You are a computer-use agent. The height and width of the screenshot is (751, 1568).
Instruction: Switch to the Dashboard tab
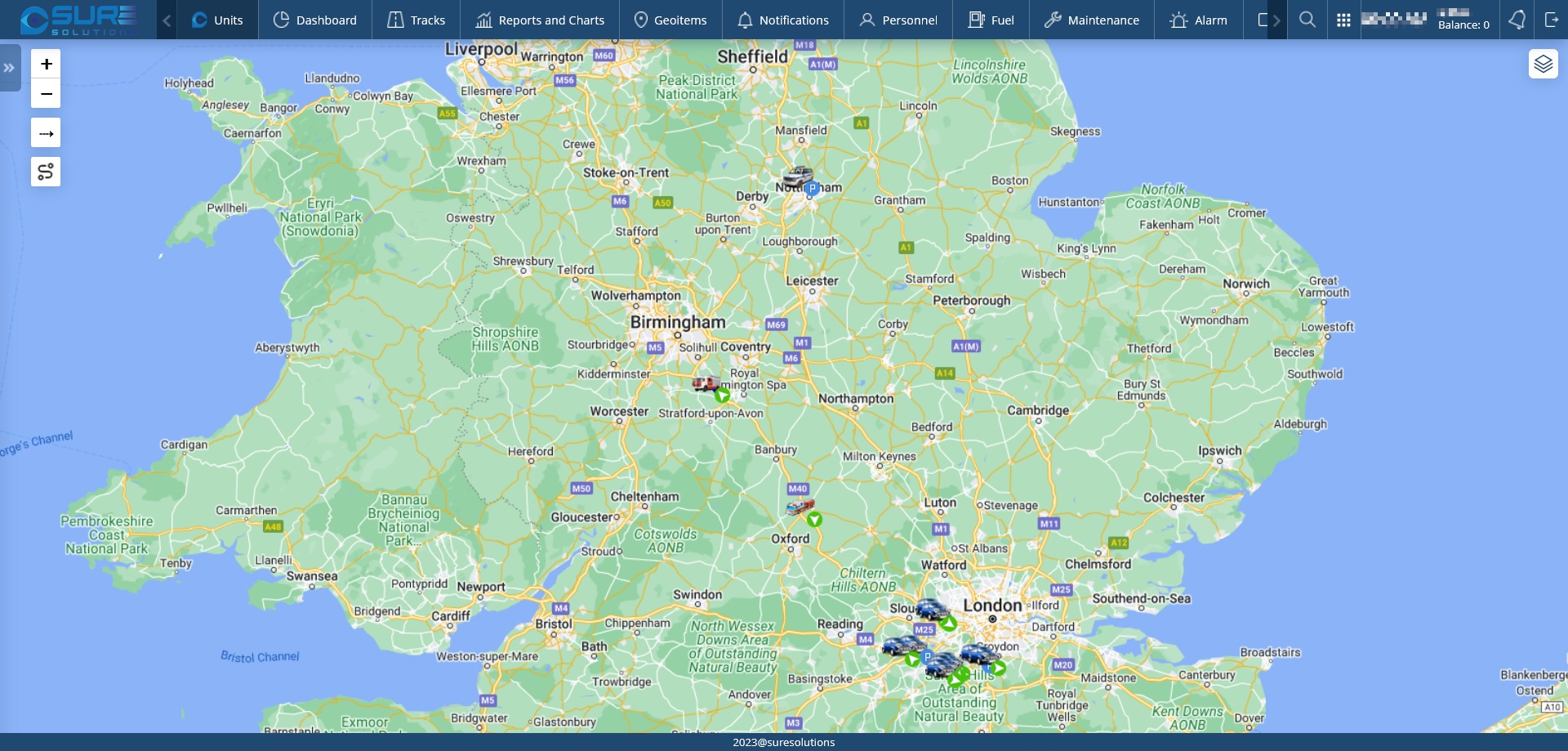315,20
